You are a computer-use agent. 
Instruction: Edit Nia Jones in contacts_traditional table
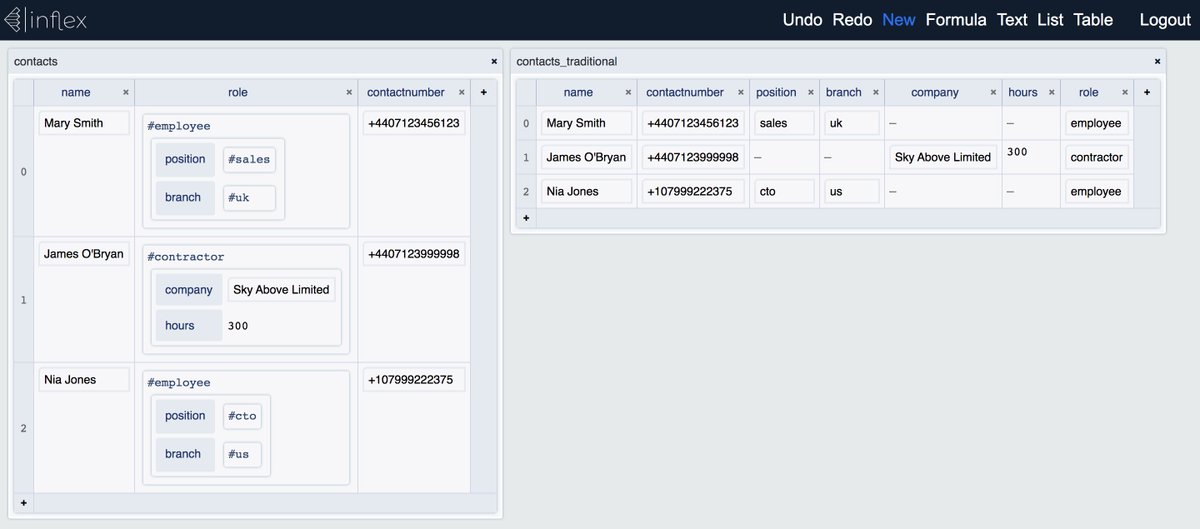pyautogui.click(x=587, y=191)
